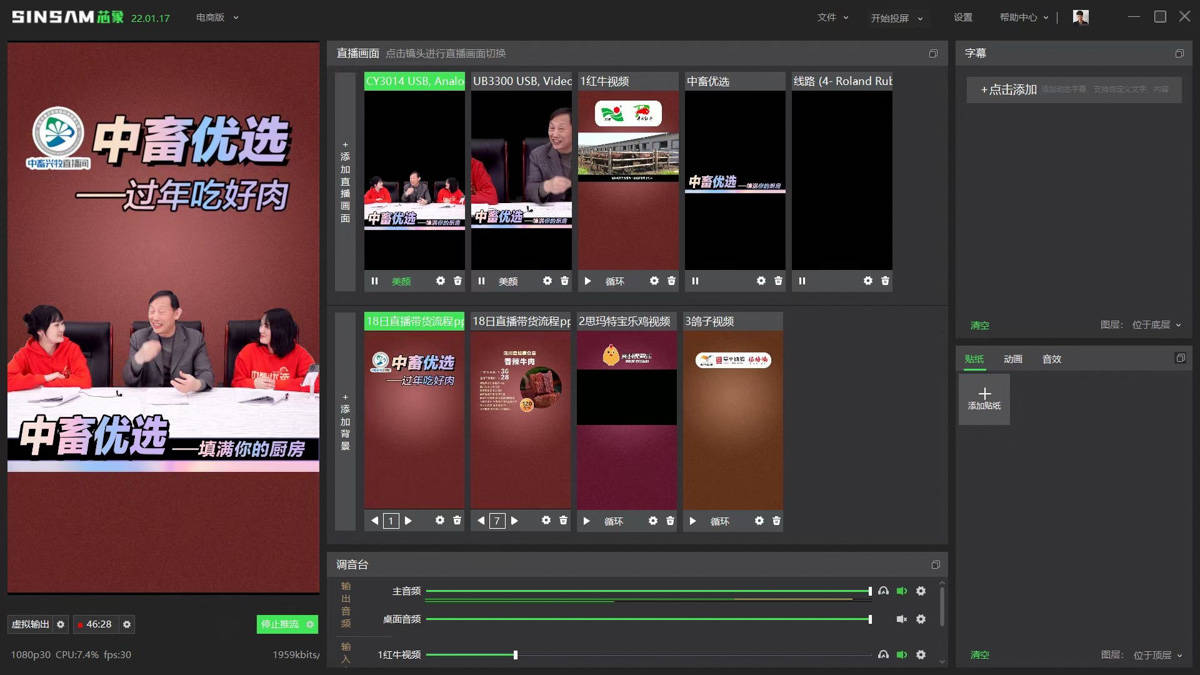1200x675 pixels.
Task: Delete second 18日直播带货流程 background
Action: coord(564,521)
